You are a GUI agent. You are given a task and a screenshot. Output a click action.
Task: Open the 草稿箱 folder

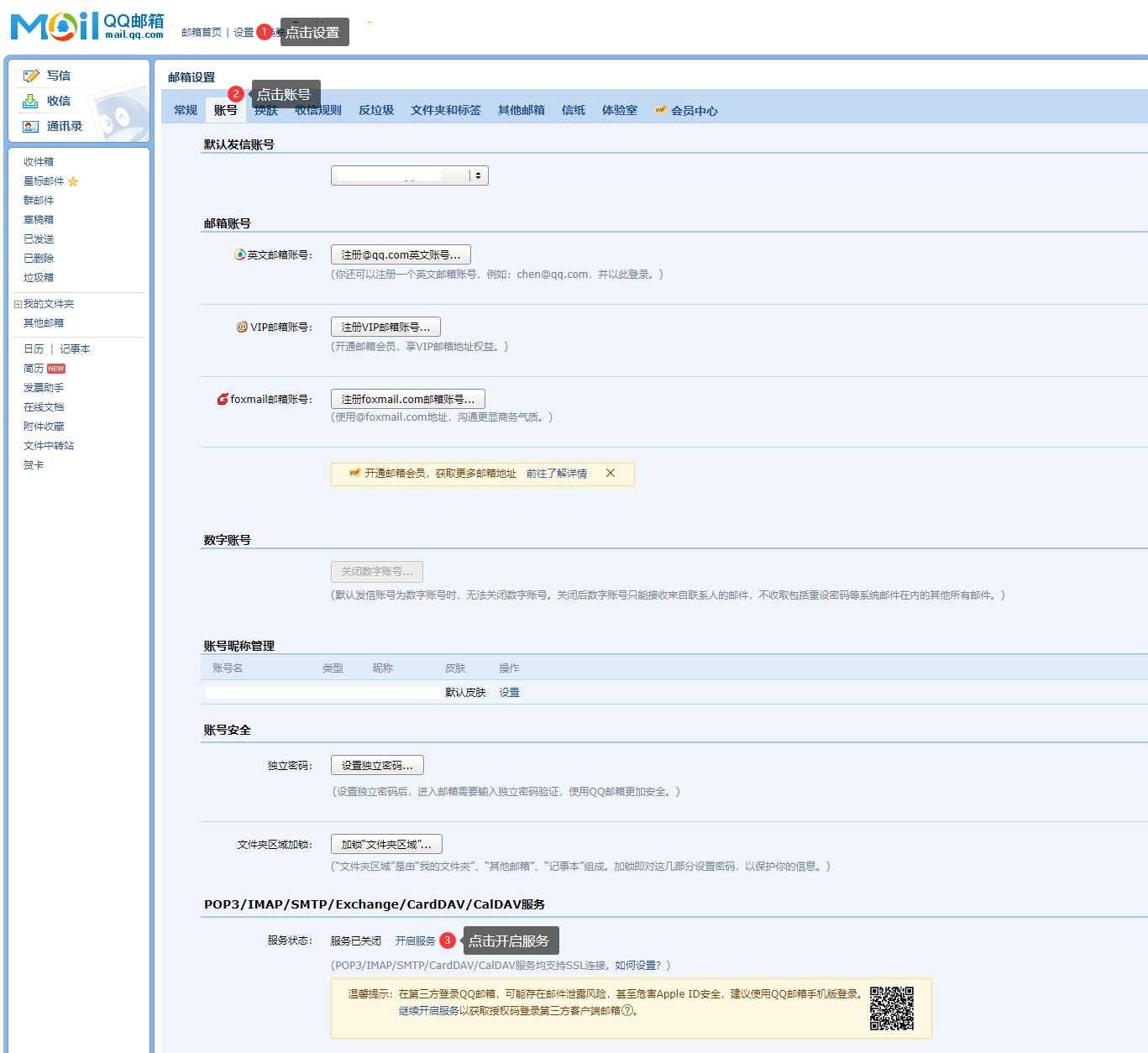coord(39,220)
